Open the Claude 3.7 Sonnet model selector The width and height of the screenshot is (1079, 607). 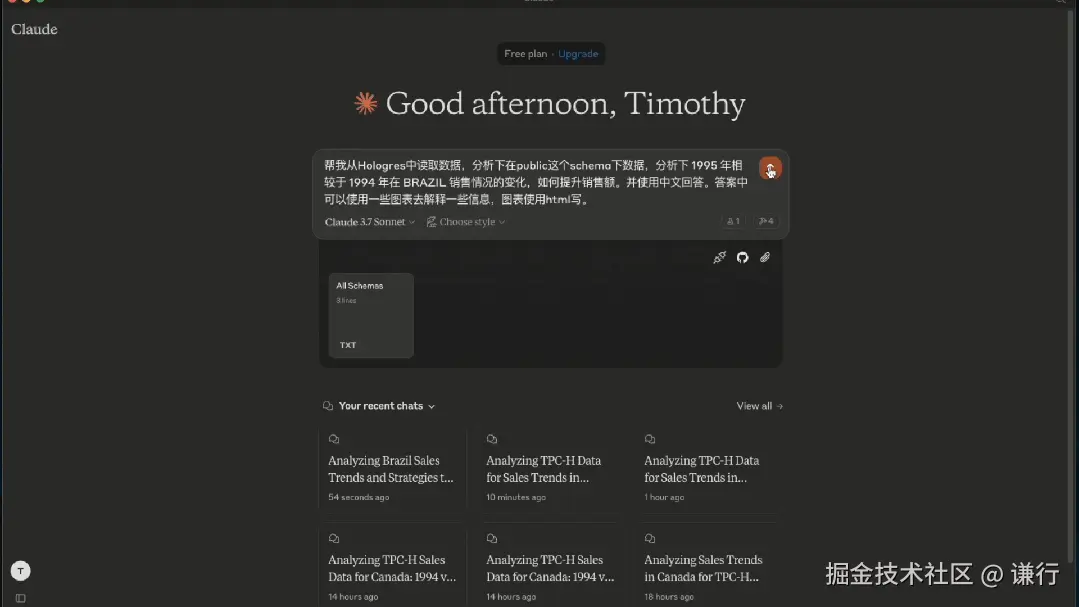pyautogui.click(x=370, y=222)
